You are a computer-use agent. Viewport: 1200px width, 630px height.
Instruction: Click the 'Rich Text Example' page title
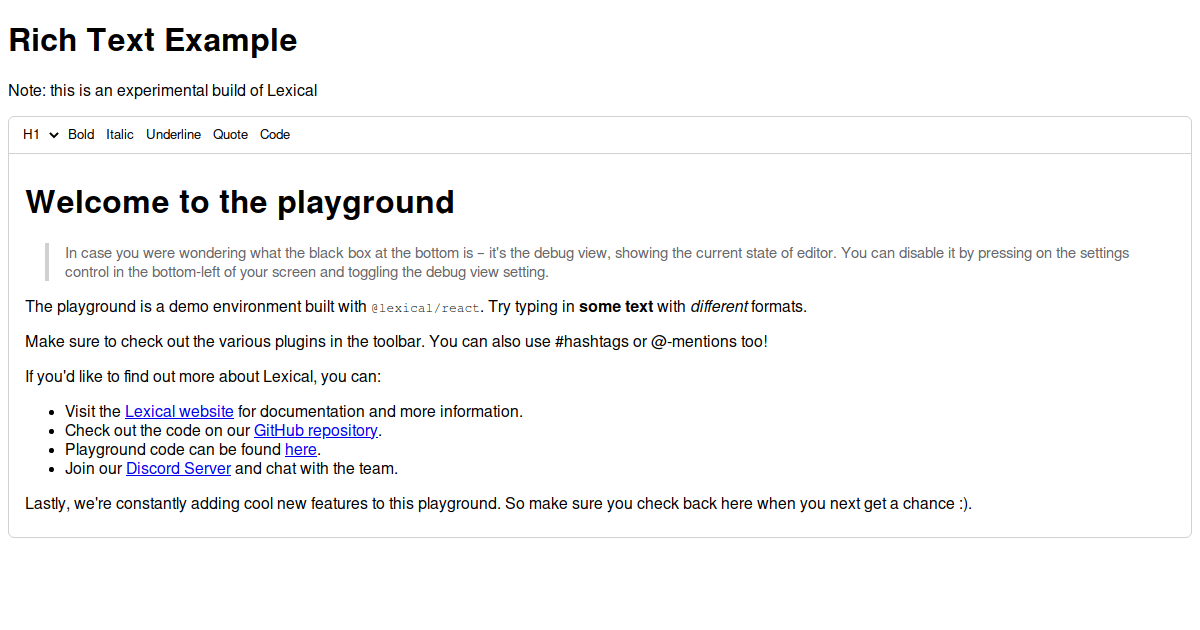tap(152, 40)
